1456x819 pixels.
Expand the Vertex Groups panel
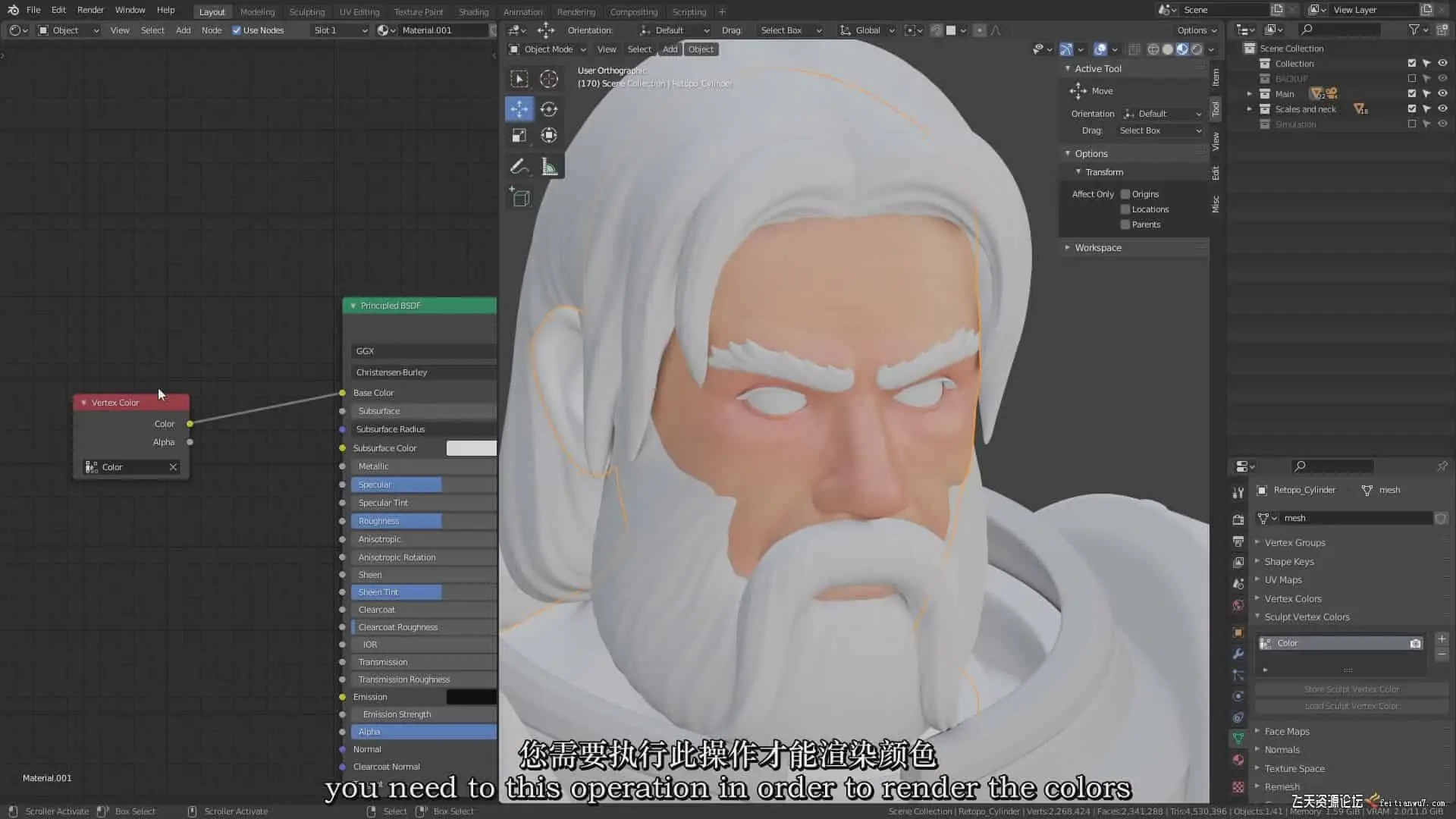1294,543
